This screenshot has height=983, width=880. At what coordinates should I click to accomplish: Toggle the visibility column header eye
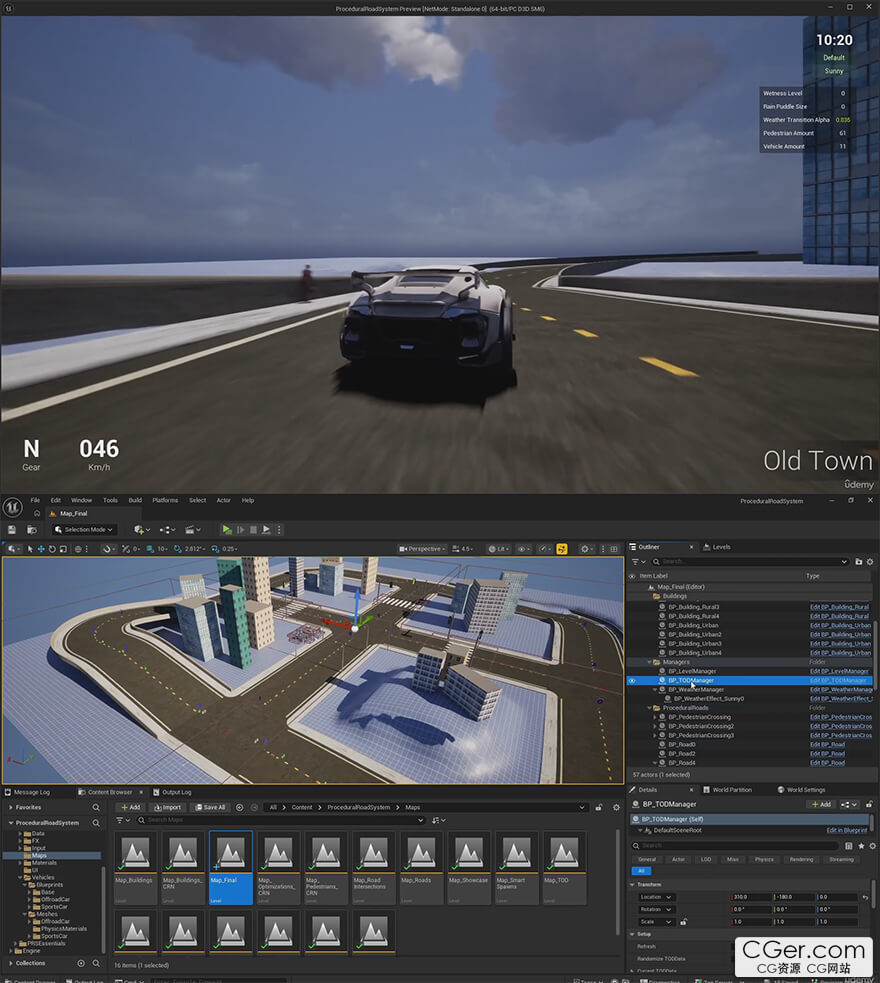click(x=631, y=576)
